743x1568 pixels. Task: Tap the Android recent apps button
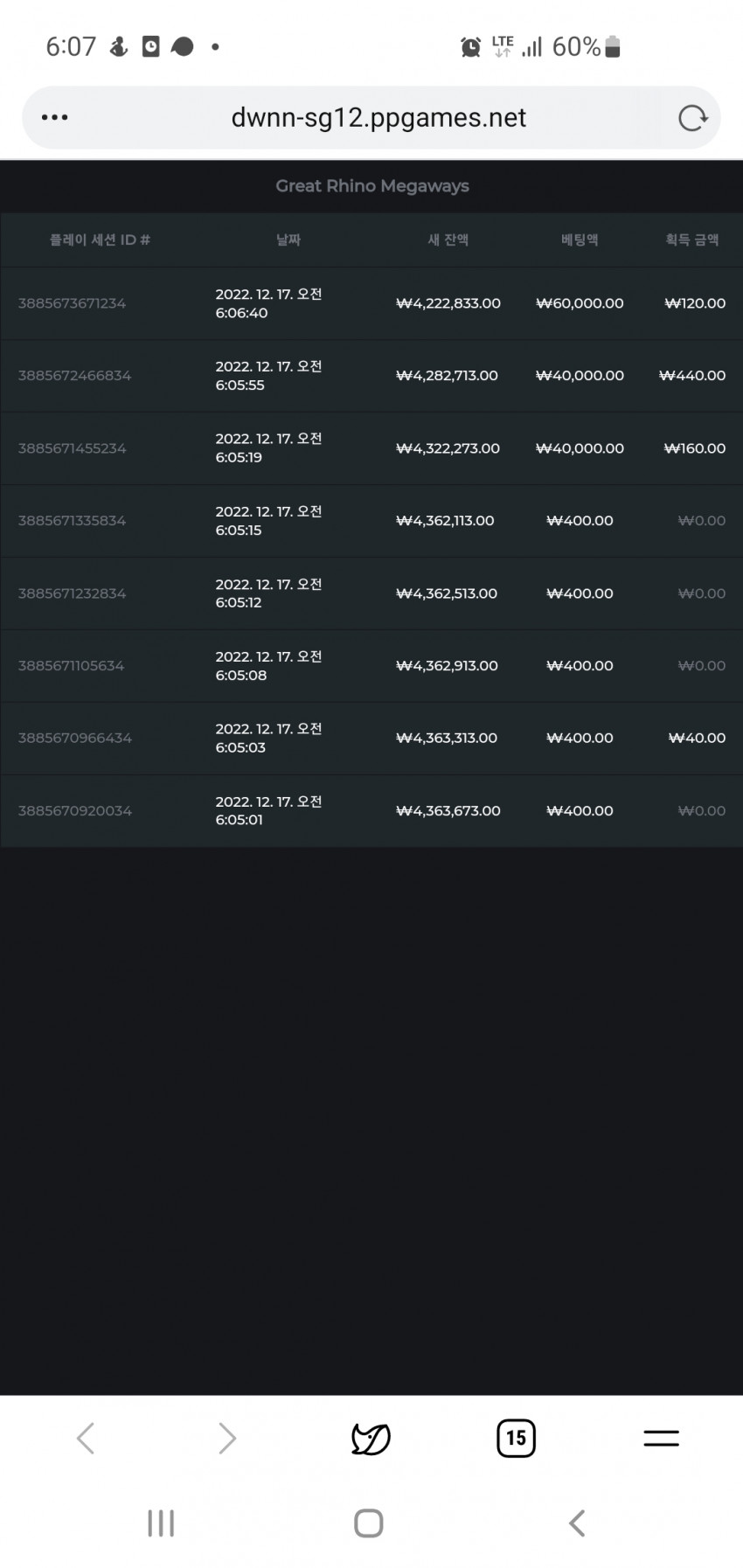coord(161,1523)
